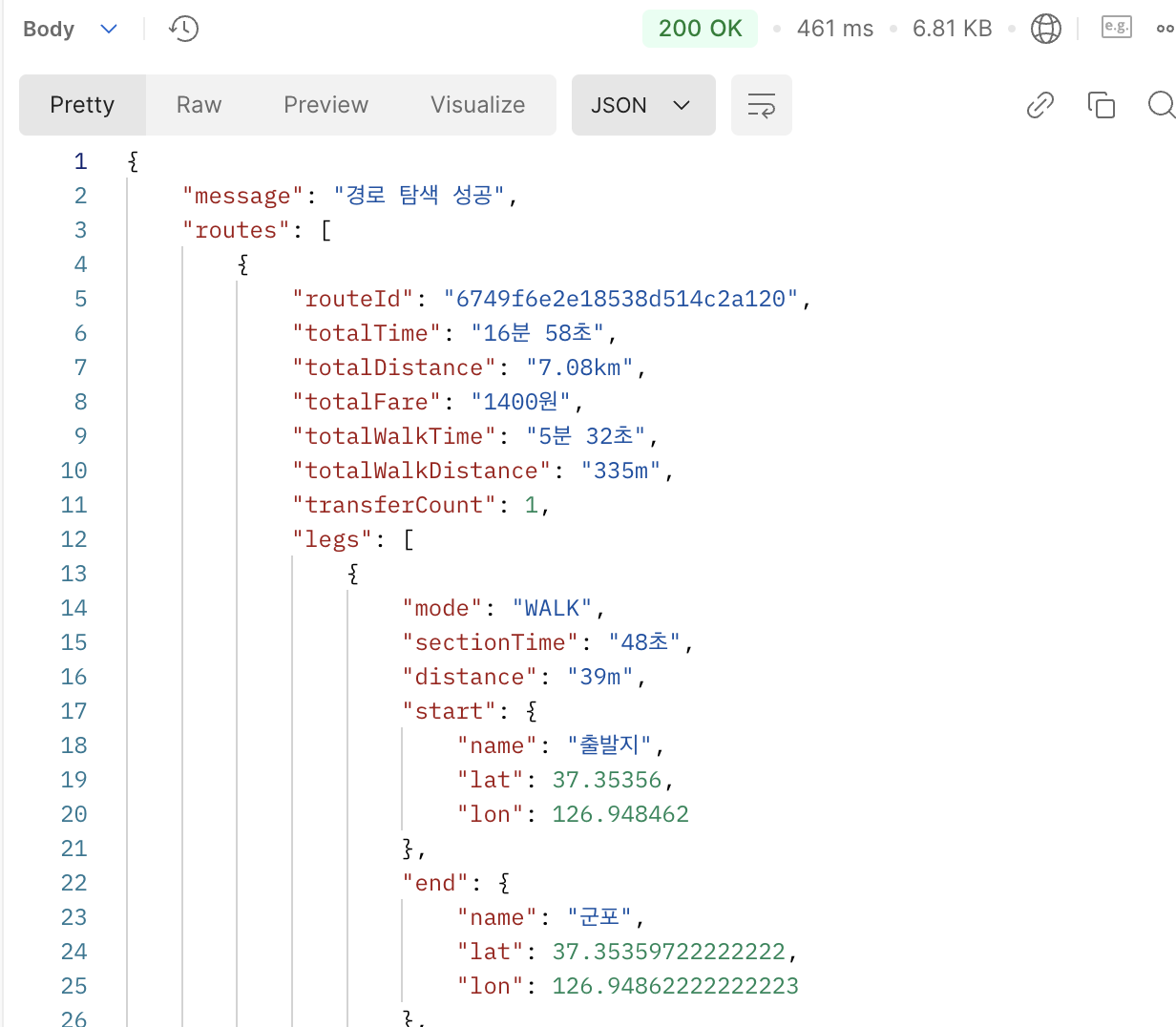Click the 461 ms response time
Viewport: 1176px width, 1027px height.
click(834, 29)
